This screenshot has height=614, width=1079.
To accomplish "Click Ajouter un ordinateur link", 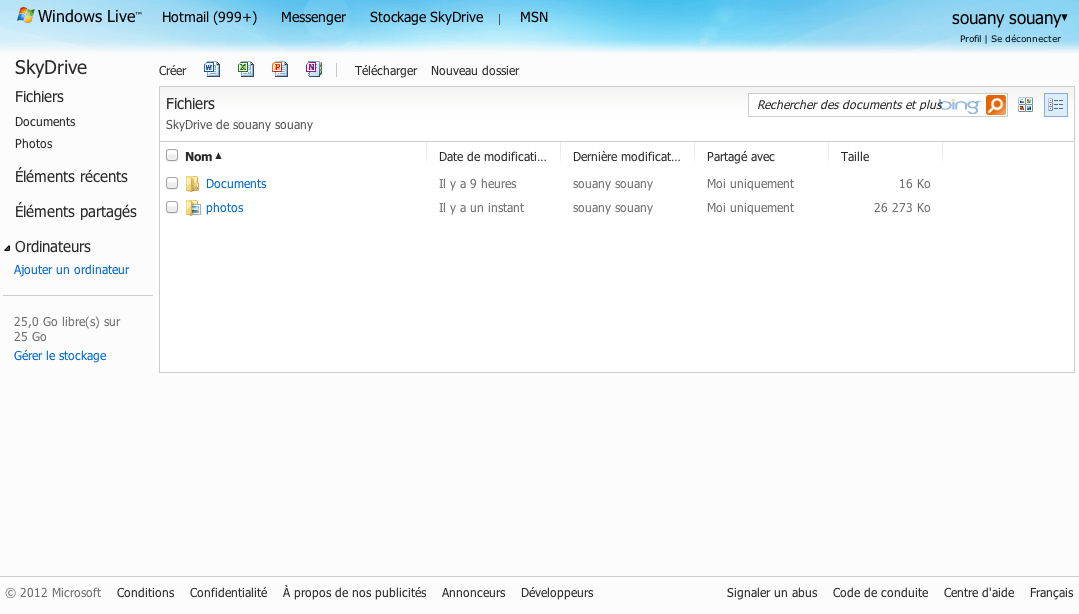I will (72, 270).
